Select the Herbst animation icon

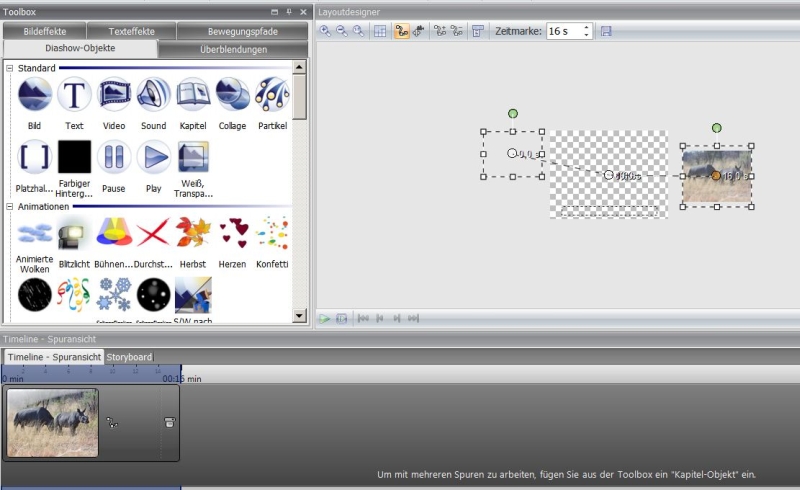pyautogui.click(x=193, y=234)
